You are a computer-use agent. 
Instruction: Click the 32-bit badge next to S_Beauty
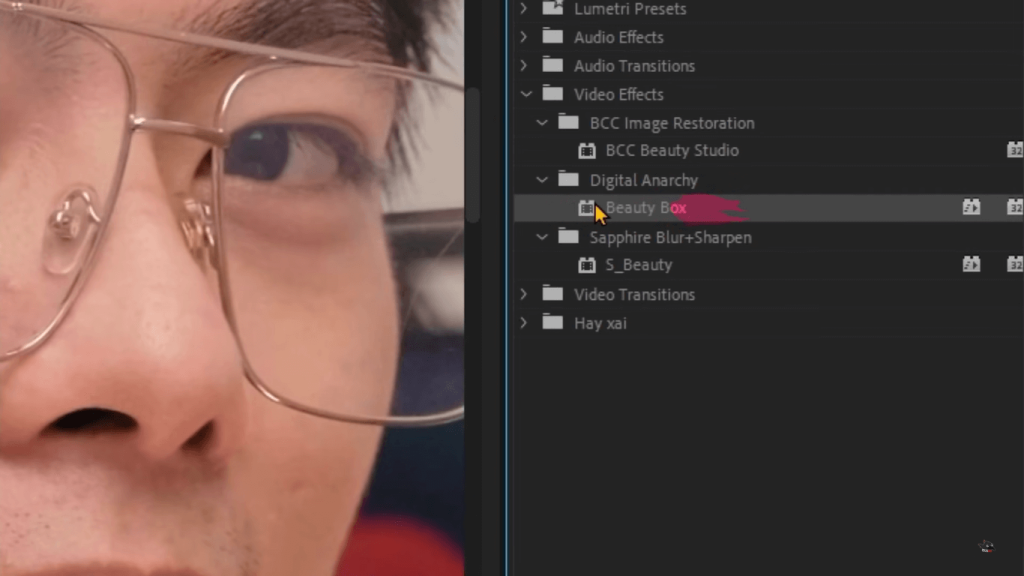point(1016,264)
